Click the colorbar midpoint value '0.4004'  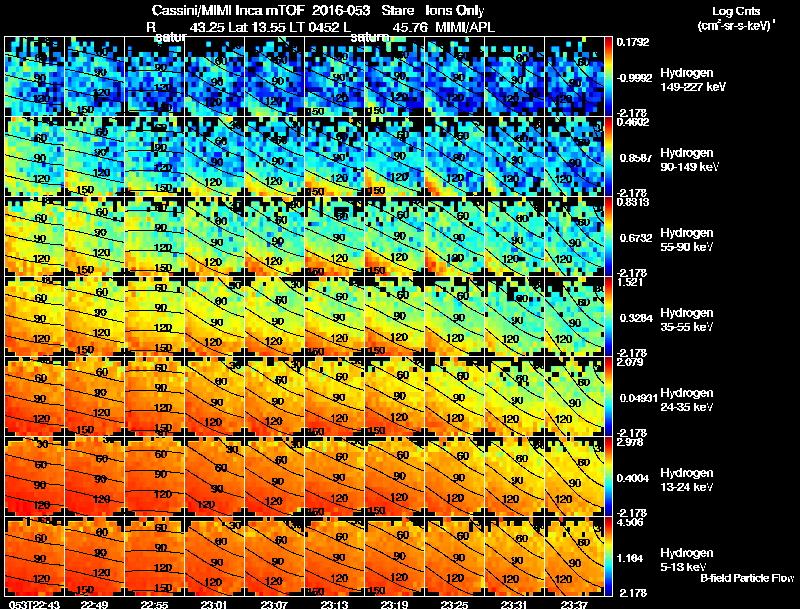tap(636, 478)
